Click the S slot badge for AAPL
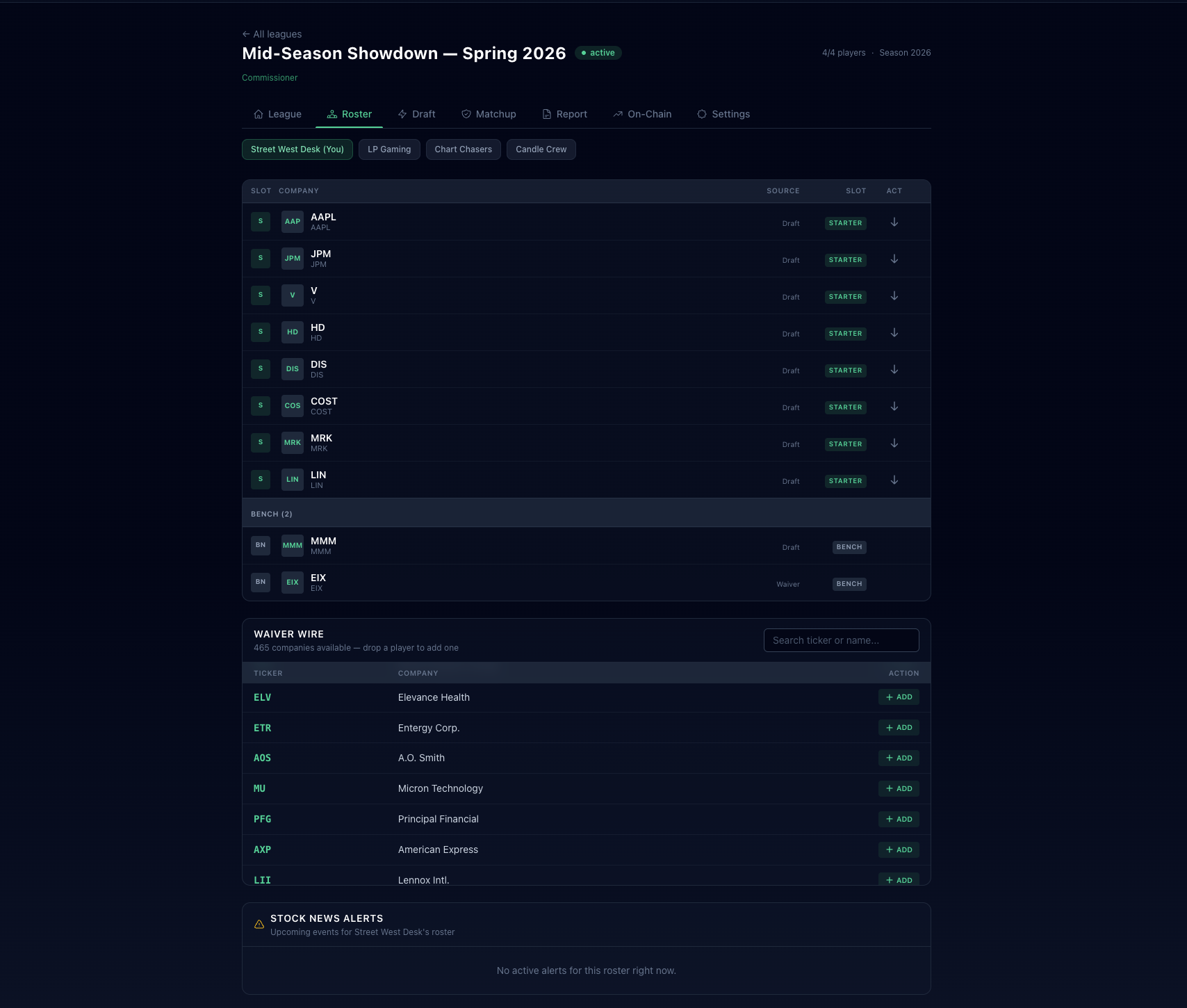1187x1008 pixels. coord(261,222)
